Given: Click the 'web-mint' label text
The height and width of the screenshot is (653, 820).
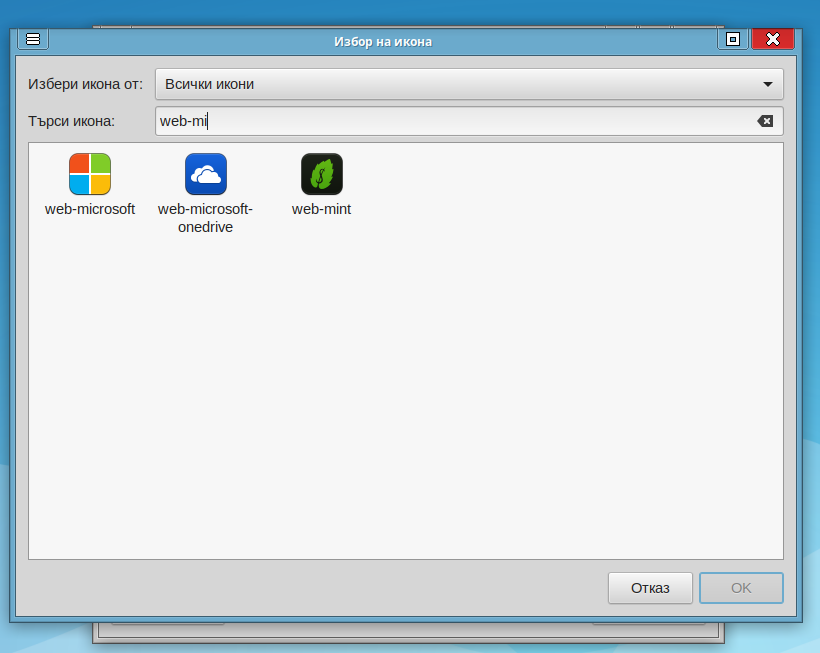Looking at the screenshot, I should (x=322, y=209).
